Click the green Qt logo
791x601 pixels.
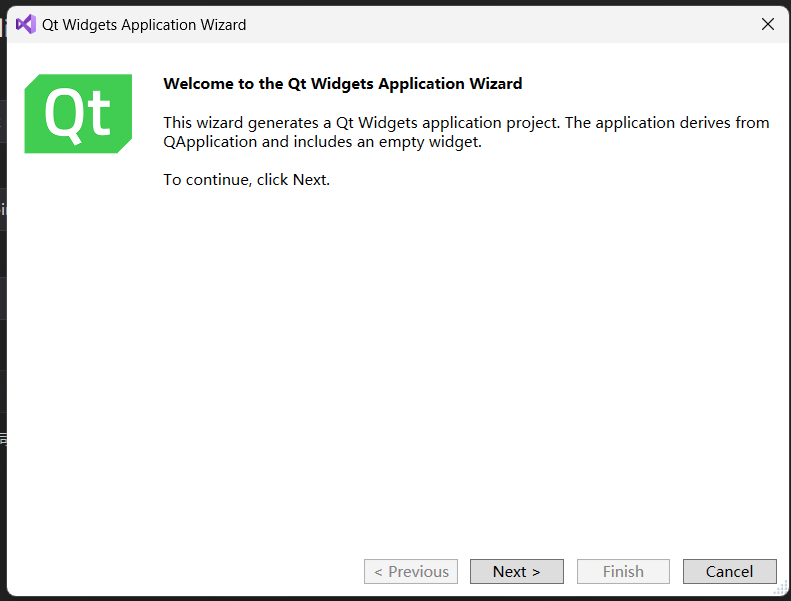point(78,114)
